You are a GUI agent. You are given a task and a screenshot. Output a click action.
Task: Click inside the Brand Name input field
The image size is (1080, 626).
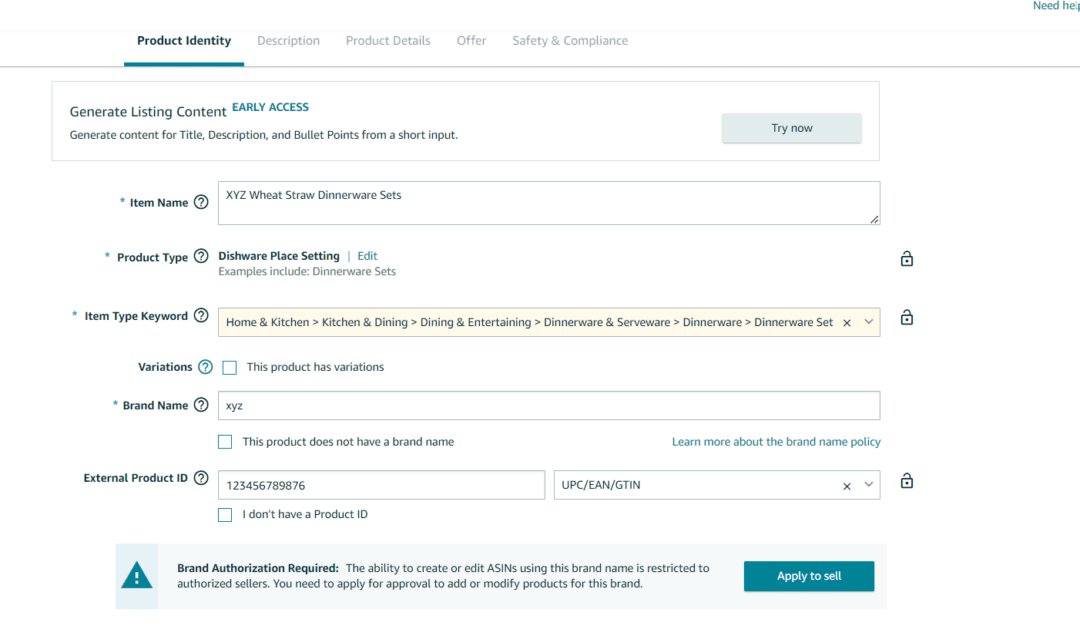pyautogui.click(x=550, y=405)
